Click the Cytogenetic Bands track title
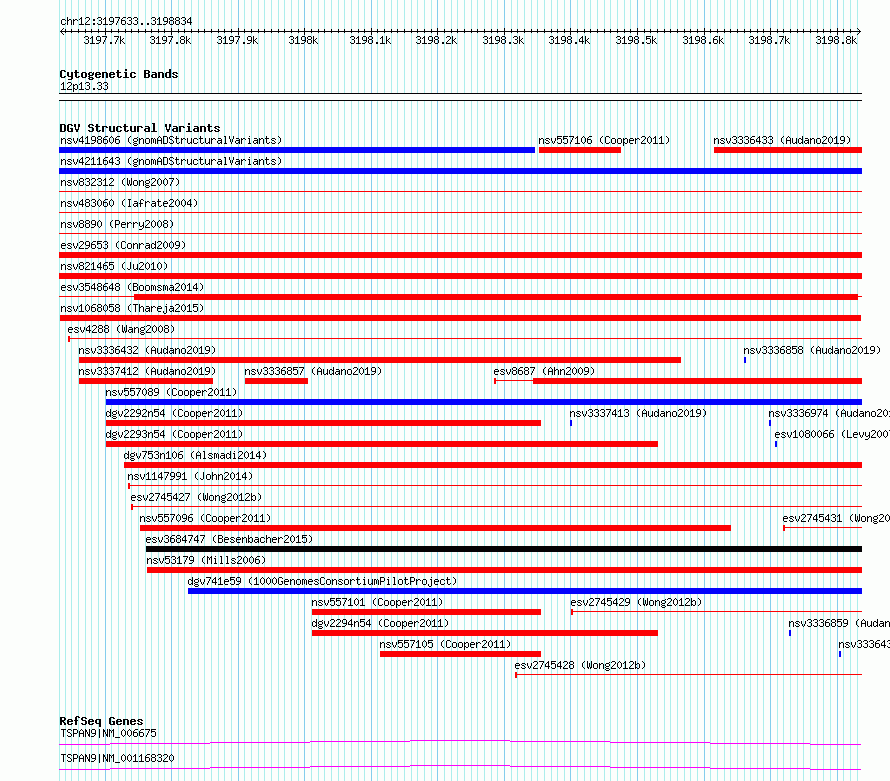 click(119, 74)
